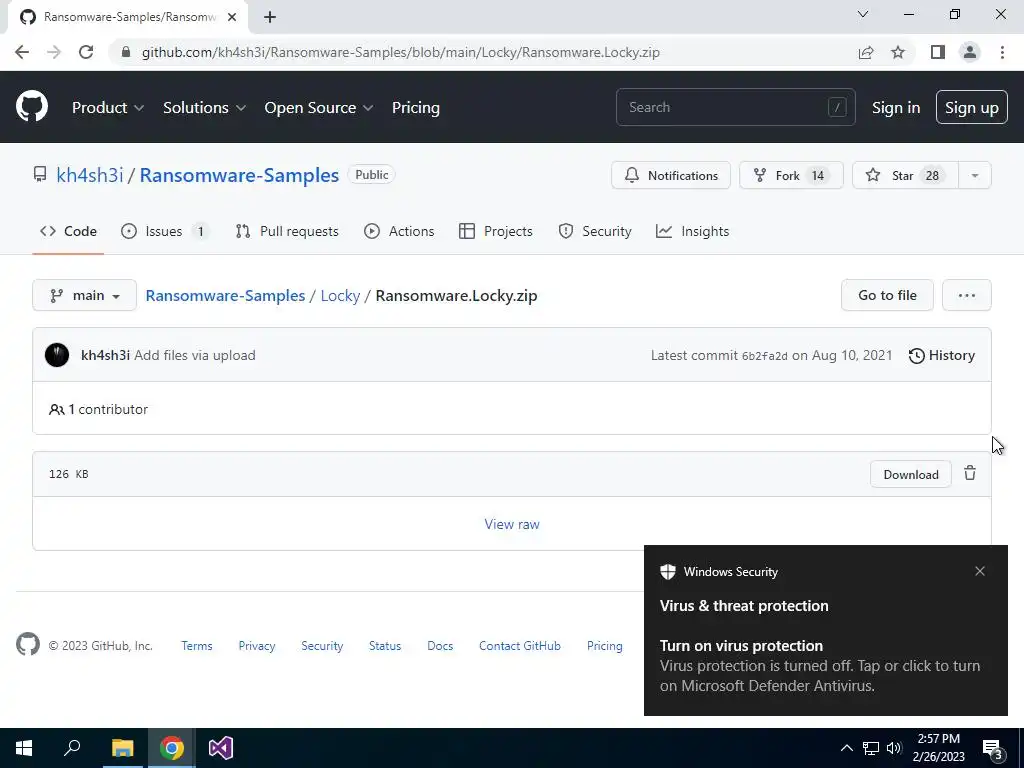Viewport: 1024px width, 768px height.
Task: Open the repository Security tab
Action: [x=595, y=231]
